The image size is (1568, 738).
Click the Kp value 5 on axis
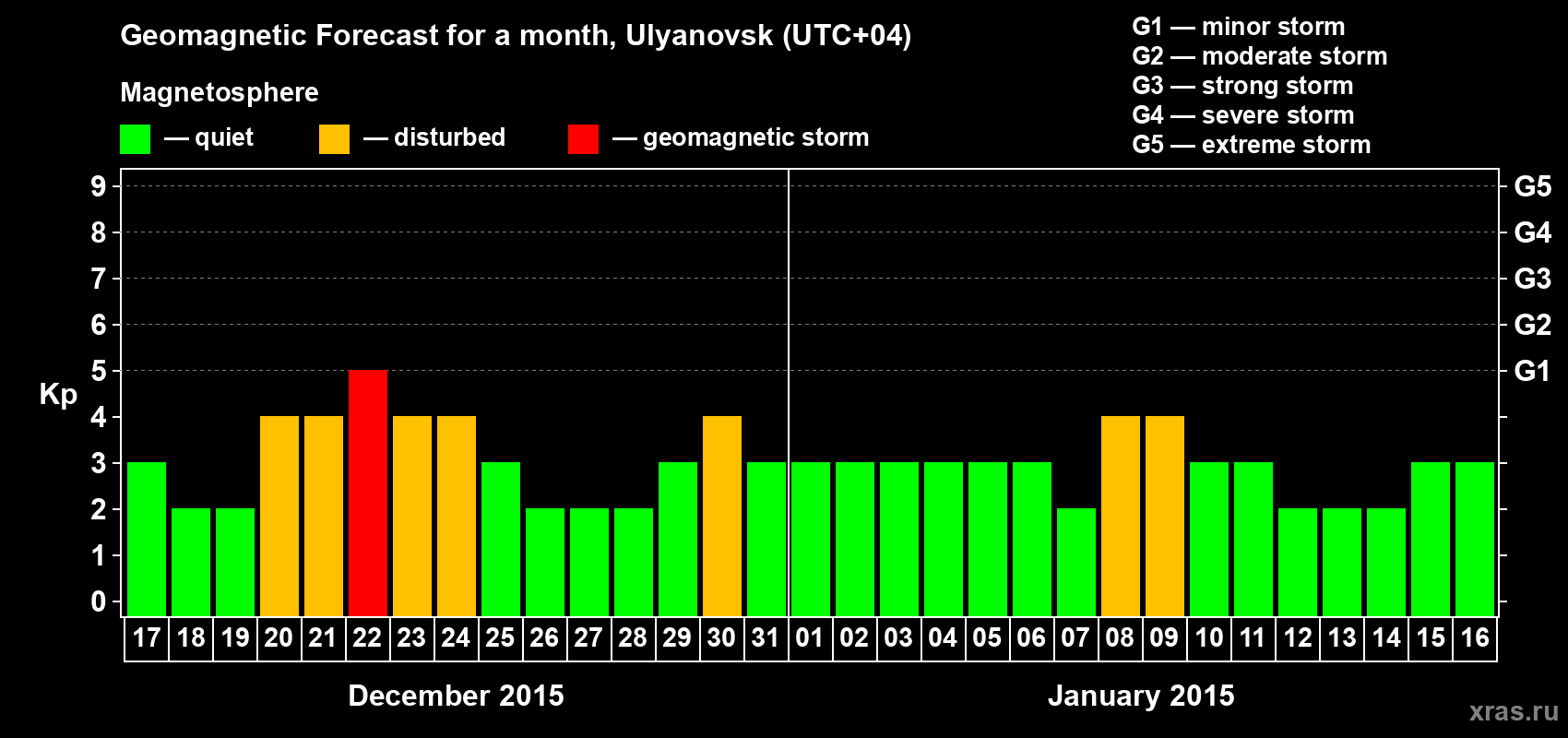point(99,371)
